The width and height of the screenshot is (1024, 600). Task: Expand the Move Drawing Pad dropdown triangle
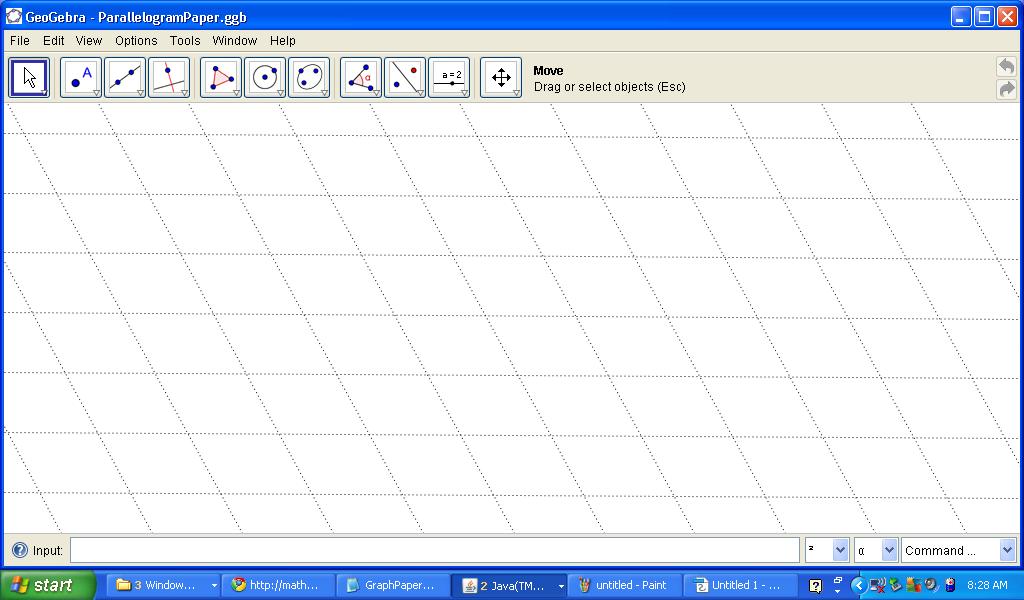point(517,93)
